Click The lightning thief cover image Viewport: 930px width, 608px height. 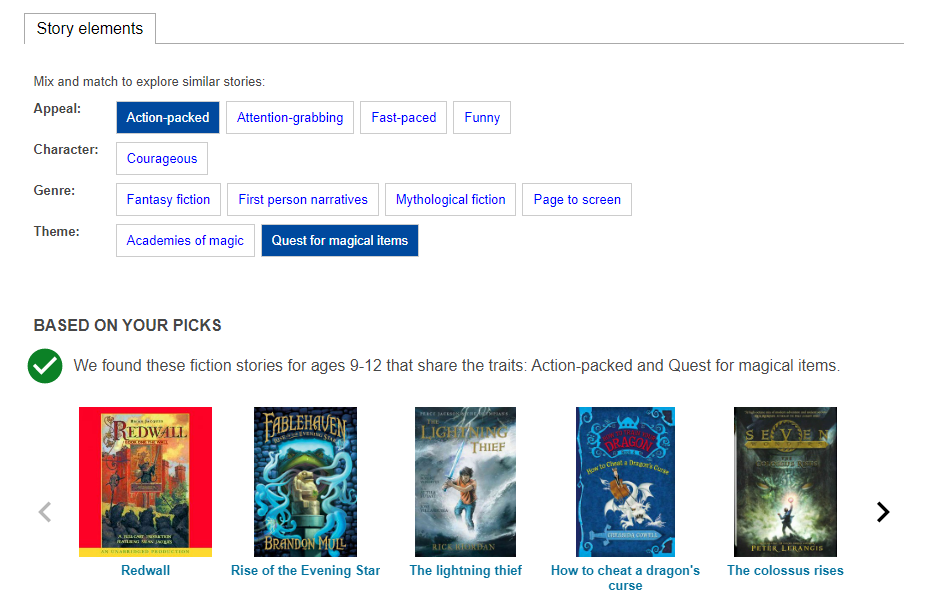(465, 482)
